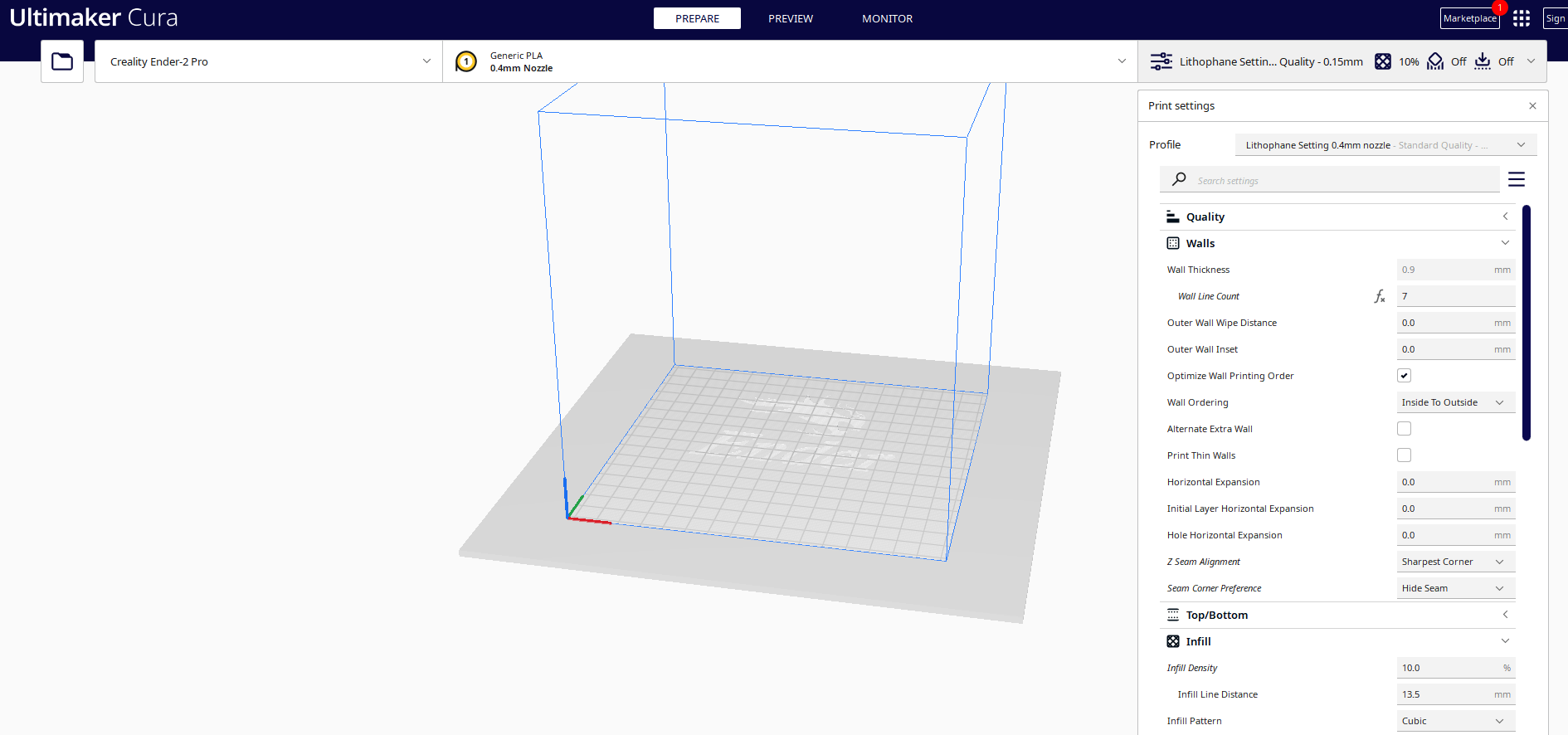Click the search magnifier icon

tap(1179, 179)
